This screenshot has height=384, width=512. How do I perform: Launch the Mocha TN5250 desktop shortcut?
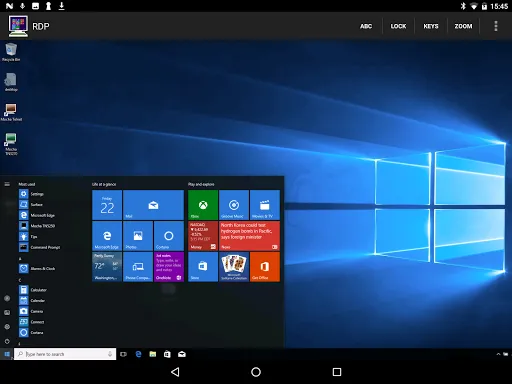tap(11, 144)
